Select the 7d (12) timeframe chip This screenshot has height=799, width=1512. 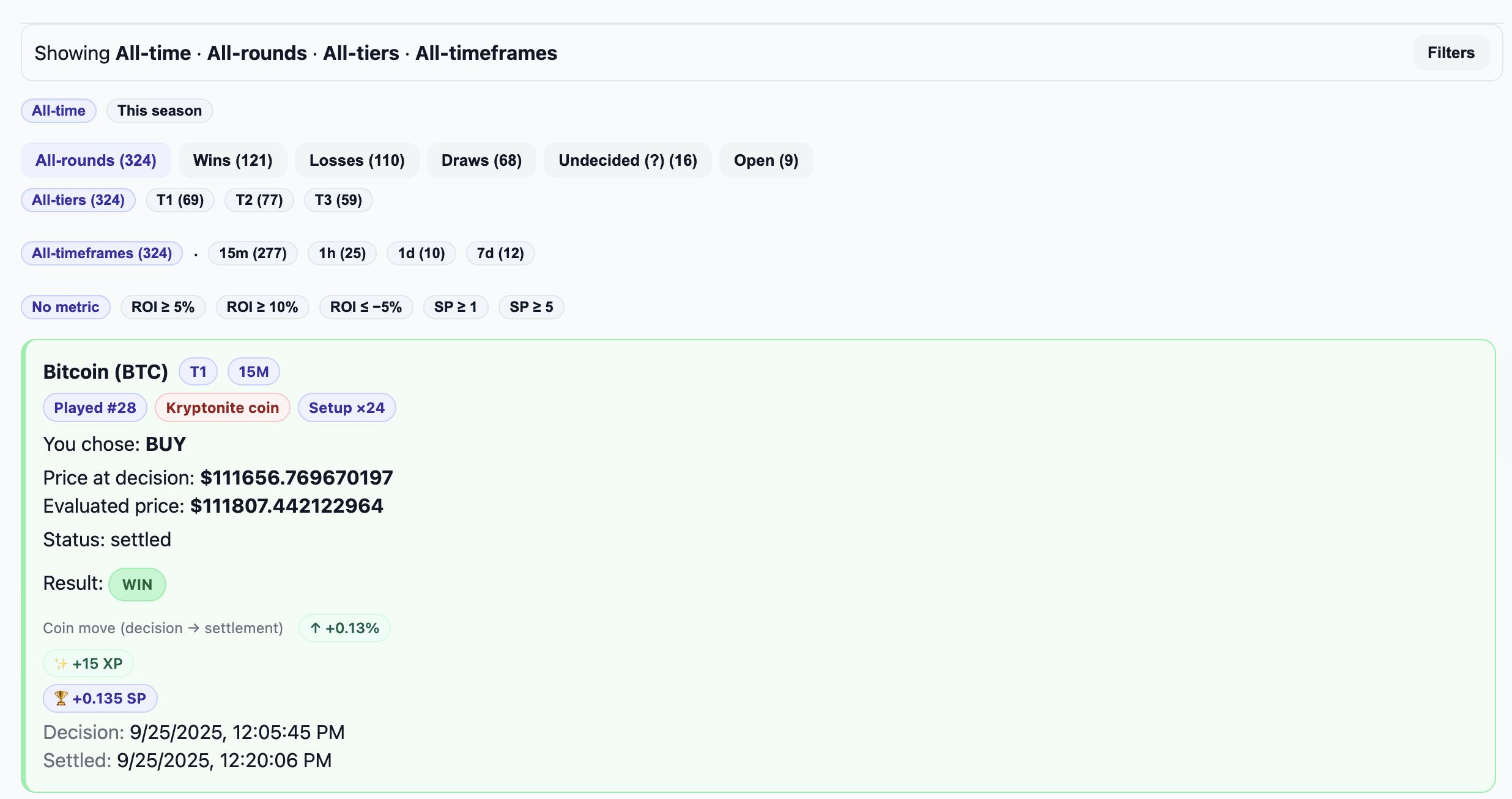click(500, 253)
